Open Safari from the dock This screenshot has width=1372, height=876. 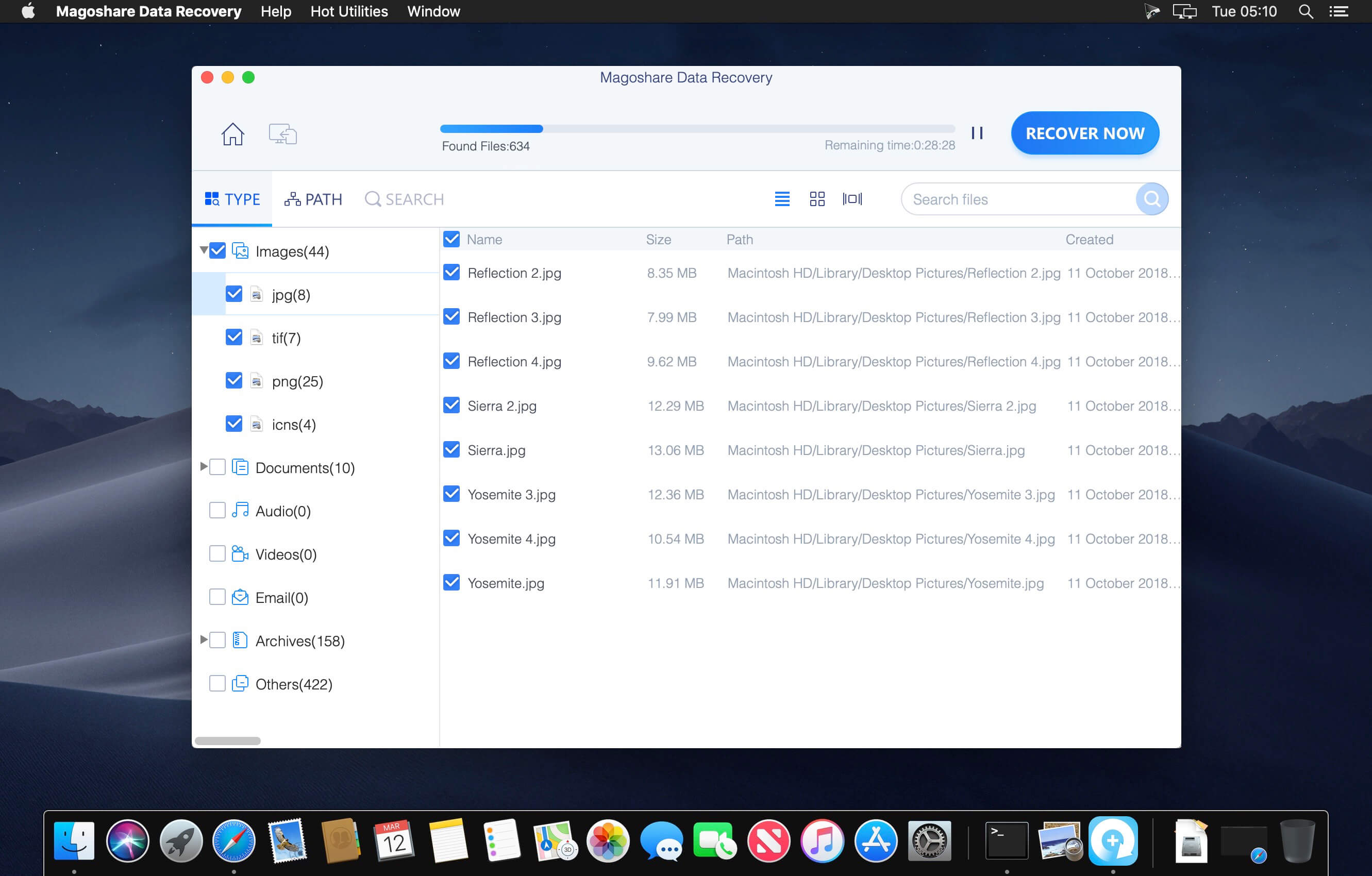pos(233,840)
